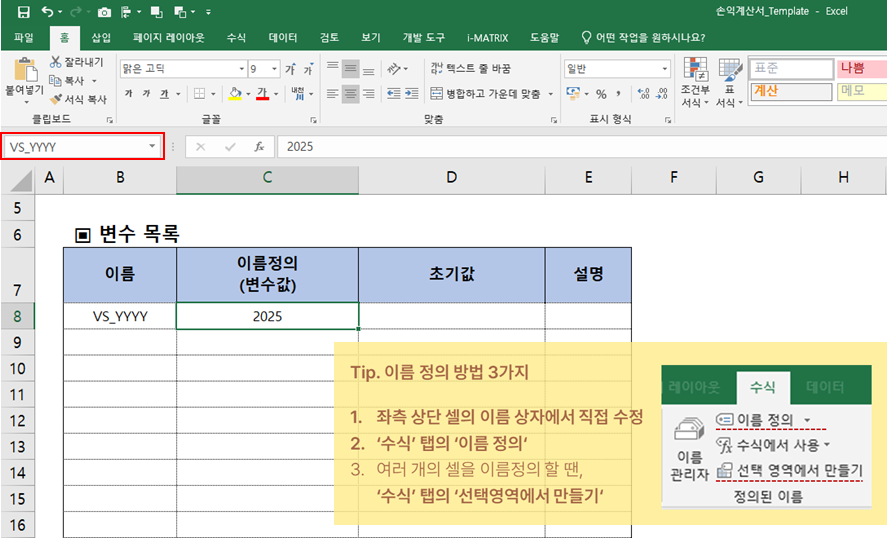Switch to the 삽입 (Insert) tab
The width and height of the screenshot is (887, 538).
[x=101, y=38]
